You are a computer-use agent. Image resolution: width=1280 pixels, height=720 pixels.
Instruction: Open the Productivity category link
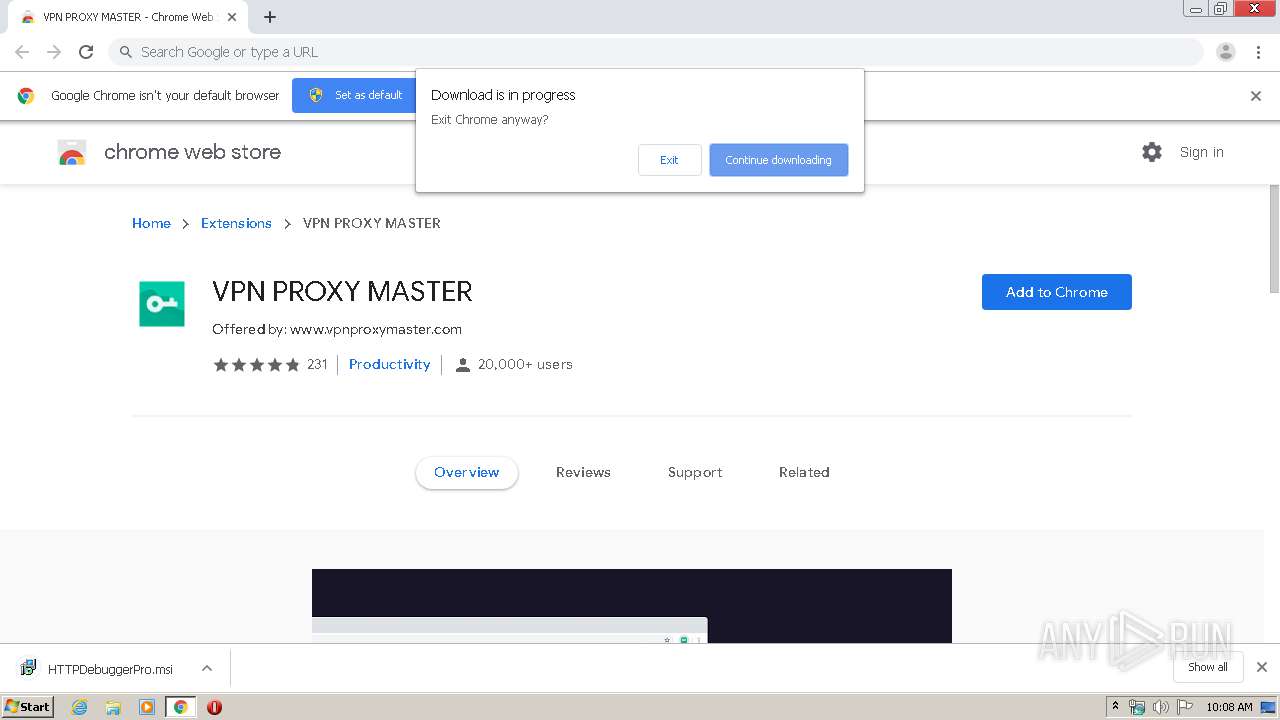coord(389,364)
